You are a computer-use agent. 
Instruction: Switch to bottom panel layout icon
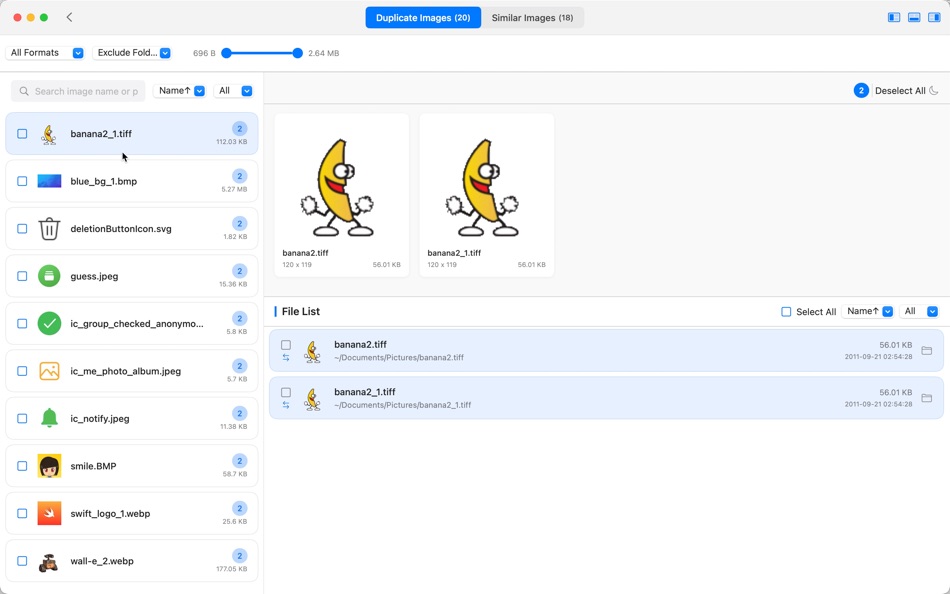[914, 17]
